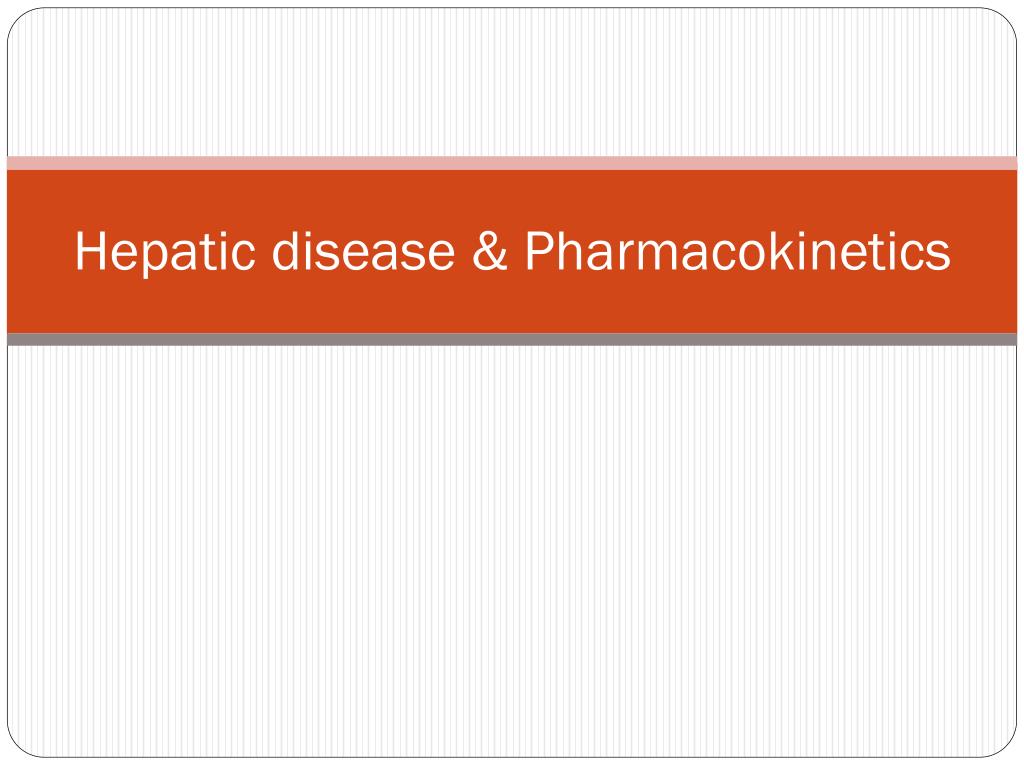Select the word "Pharmacokinetics" in the title
The width and height of the screenshot is (1024, 768).
738,251
